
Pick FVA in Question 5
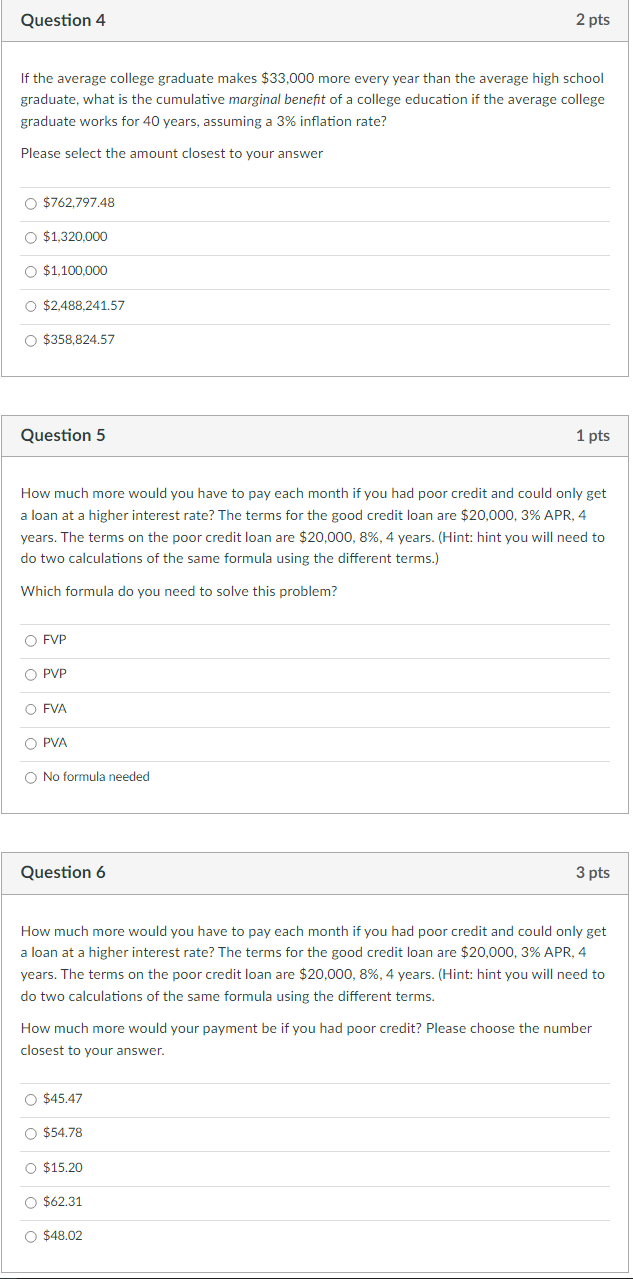tap(31, 708)
